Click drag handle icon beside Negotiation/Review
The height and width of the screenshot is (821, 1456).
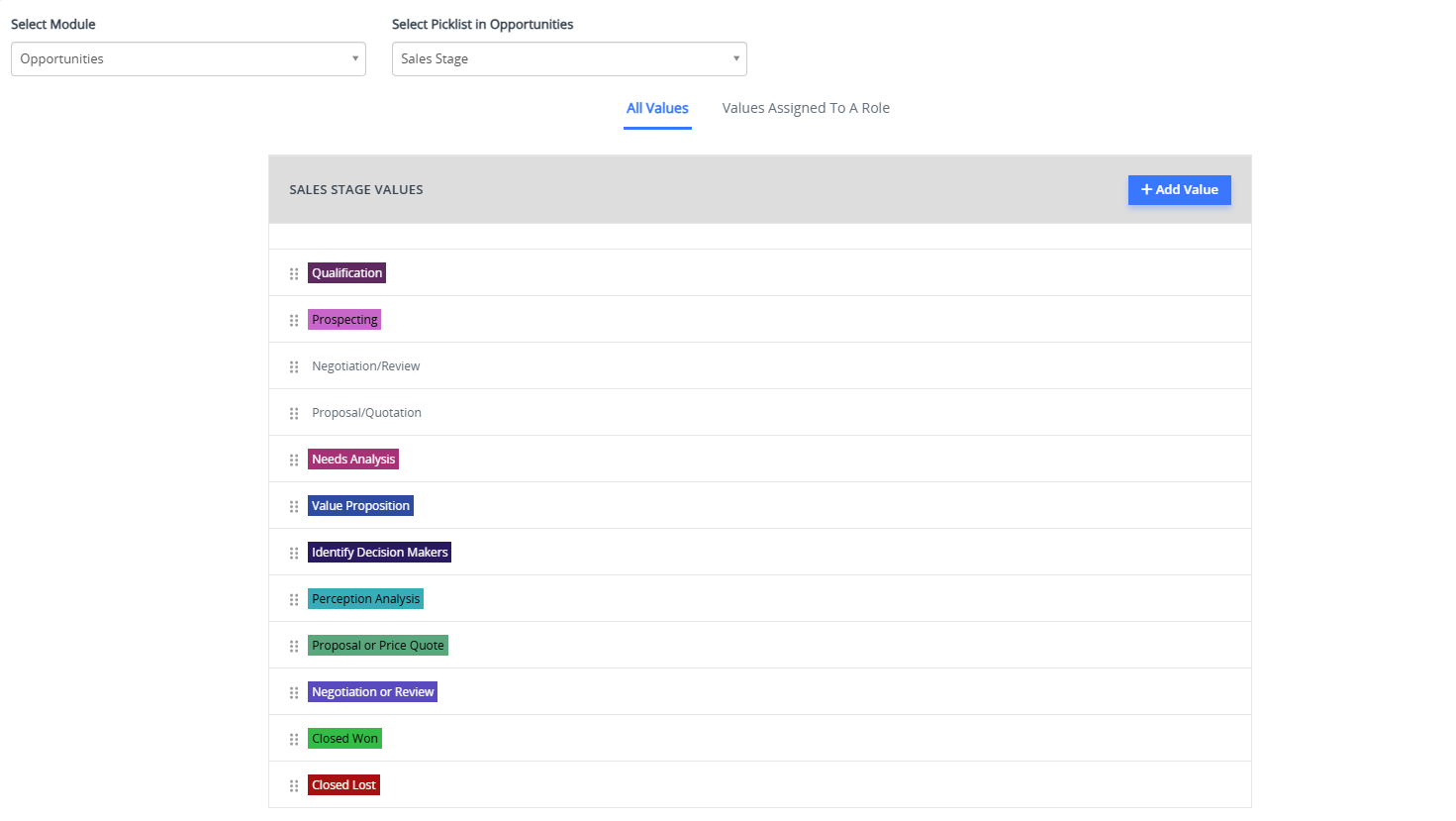(x=294, y=366)
